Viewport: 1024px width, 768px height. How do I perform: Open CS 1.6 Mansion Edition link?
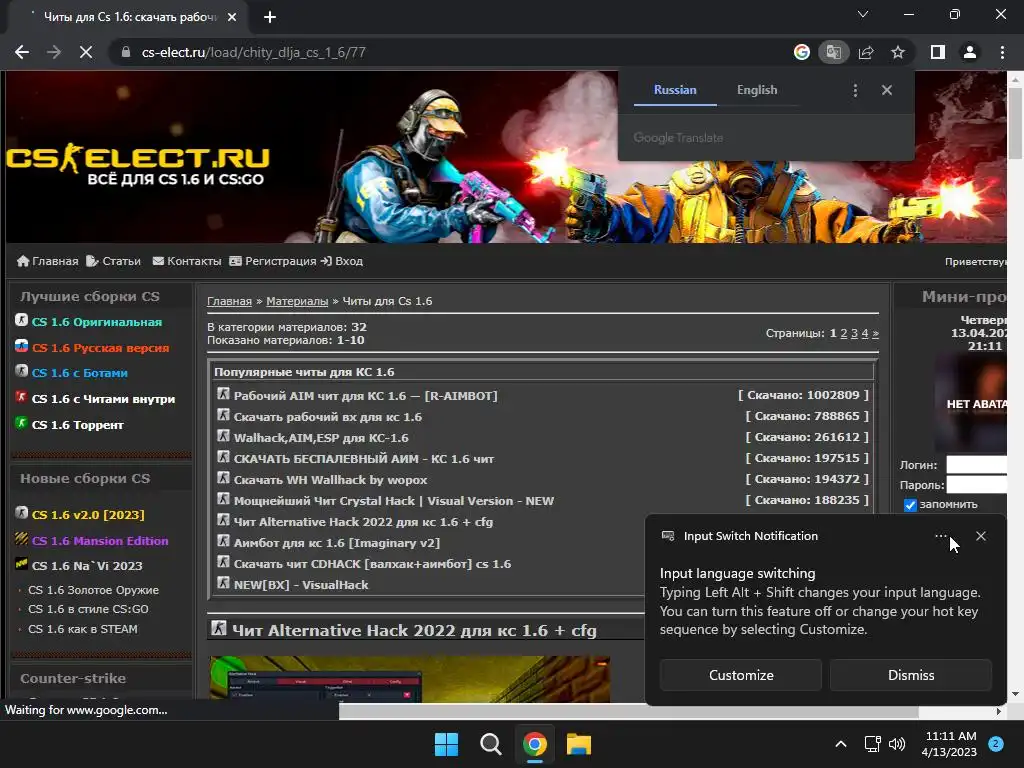[x=100, y=541]
